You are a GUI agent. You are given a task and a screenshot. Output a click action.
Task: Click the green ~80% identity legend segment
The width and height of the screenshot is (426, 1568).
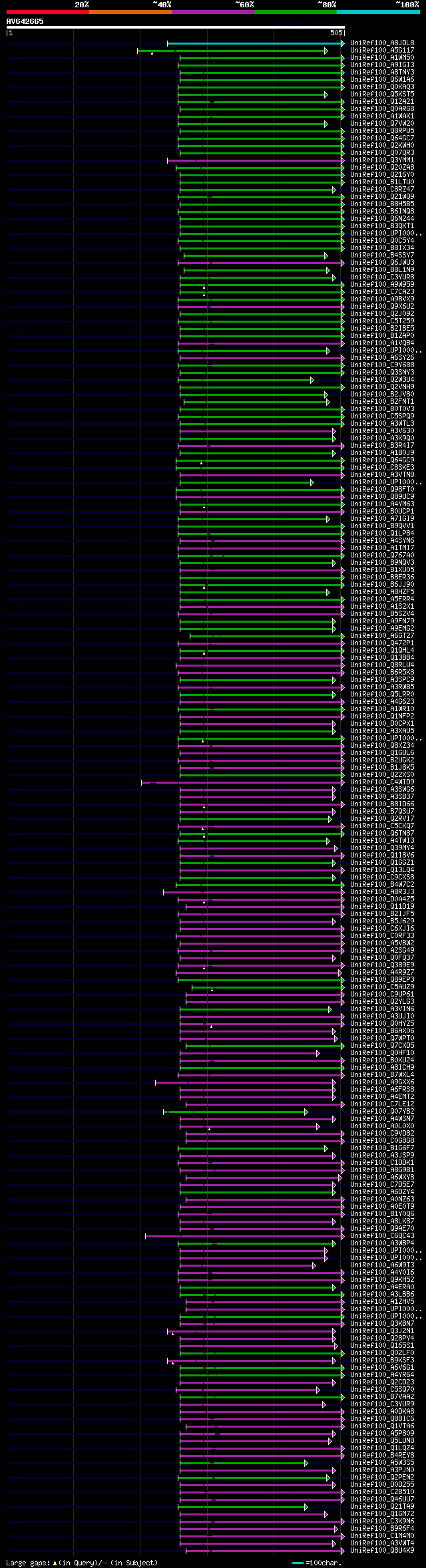coord(295,12)
